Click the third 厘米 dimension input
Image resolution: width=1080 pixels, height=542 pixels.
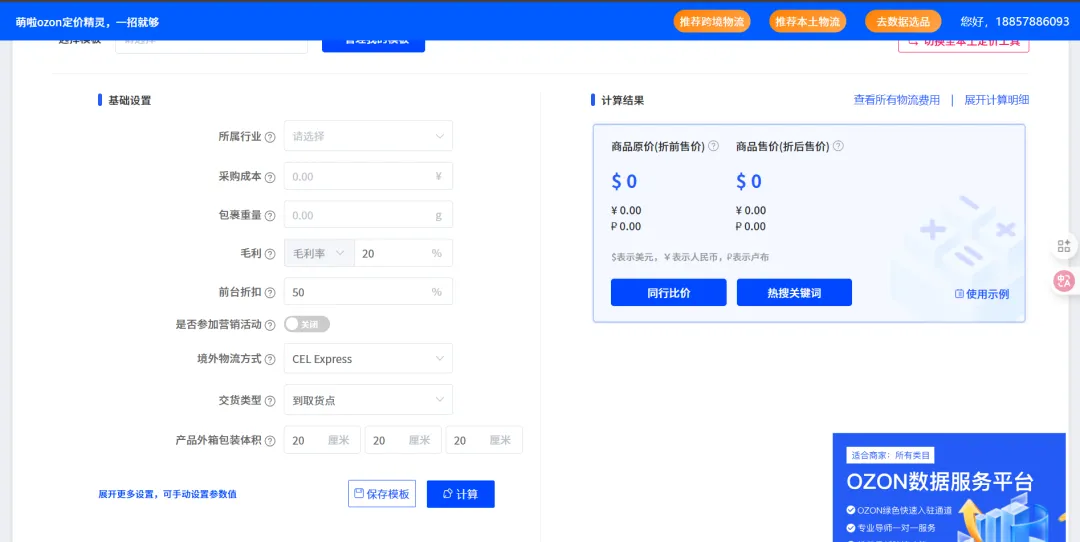click(x=484, y=440)
